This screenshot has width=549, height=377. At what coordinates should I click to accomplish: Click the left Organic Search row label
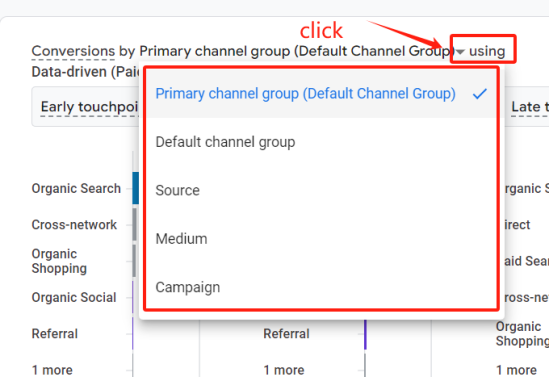tap(76, 188)
